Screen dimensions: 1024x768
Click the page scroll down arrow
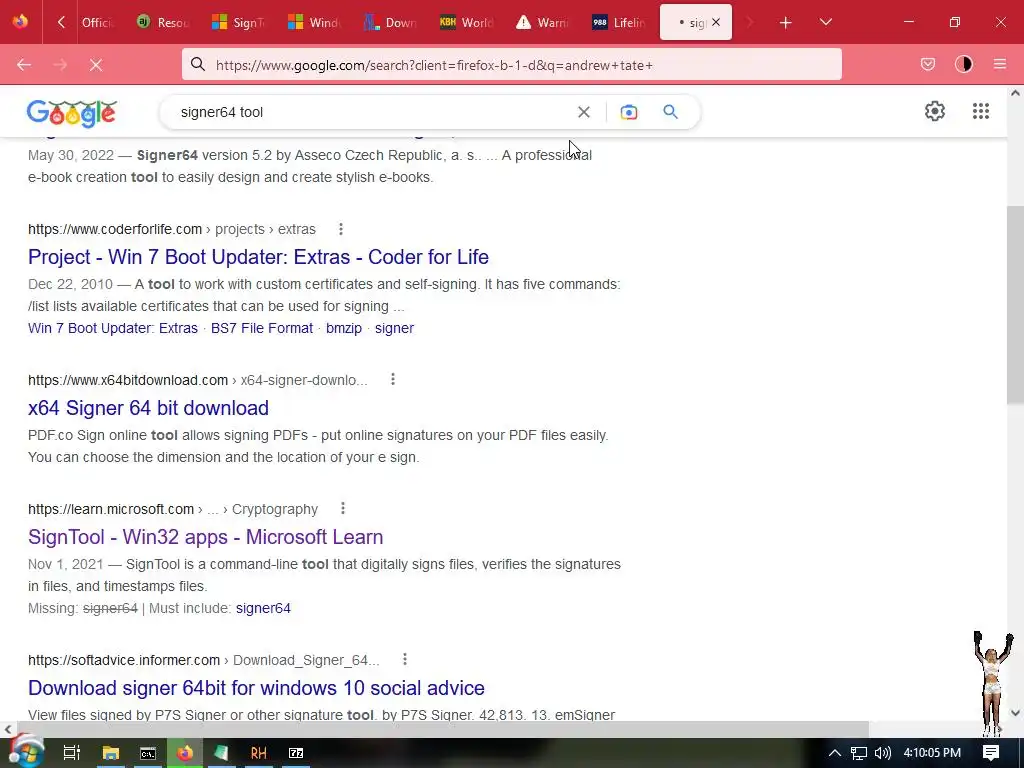(x=1015, y=713)
